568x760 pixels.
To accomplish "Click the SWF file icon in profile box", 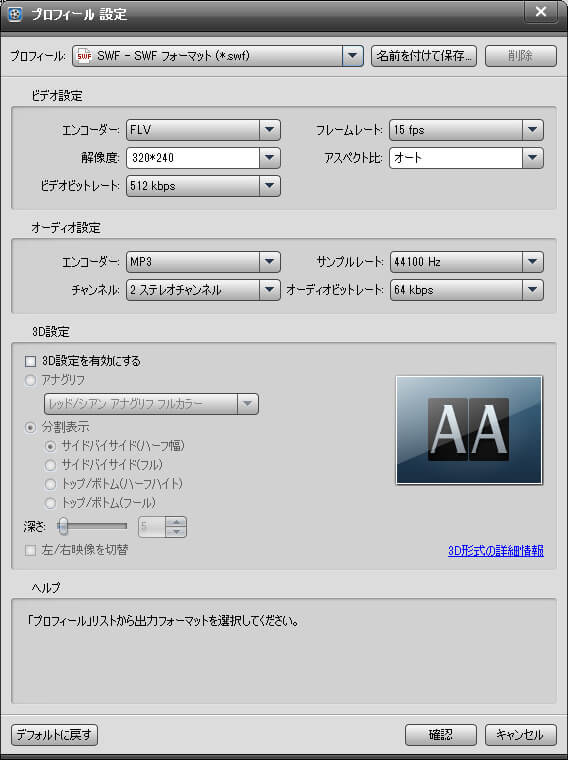I will pos(84,56).
